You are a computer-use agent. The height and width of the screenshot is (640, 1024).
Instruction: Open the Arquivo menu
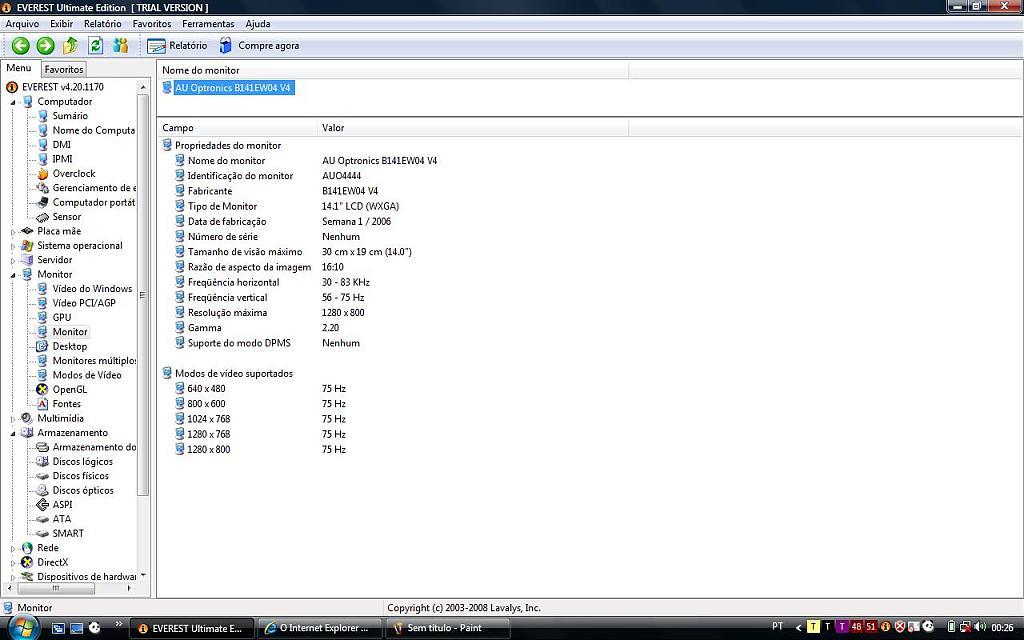(22, 24)
